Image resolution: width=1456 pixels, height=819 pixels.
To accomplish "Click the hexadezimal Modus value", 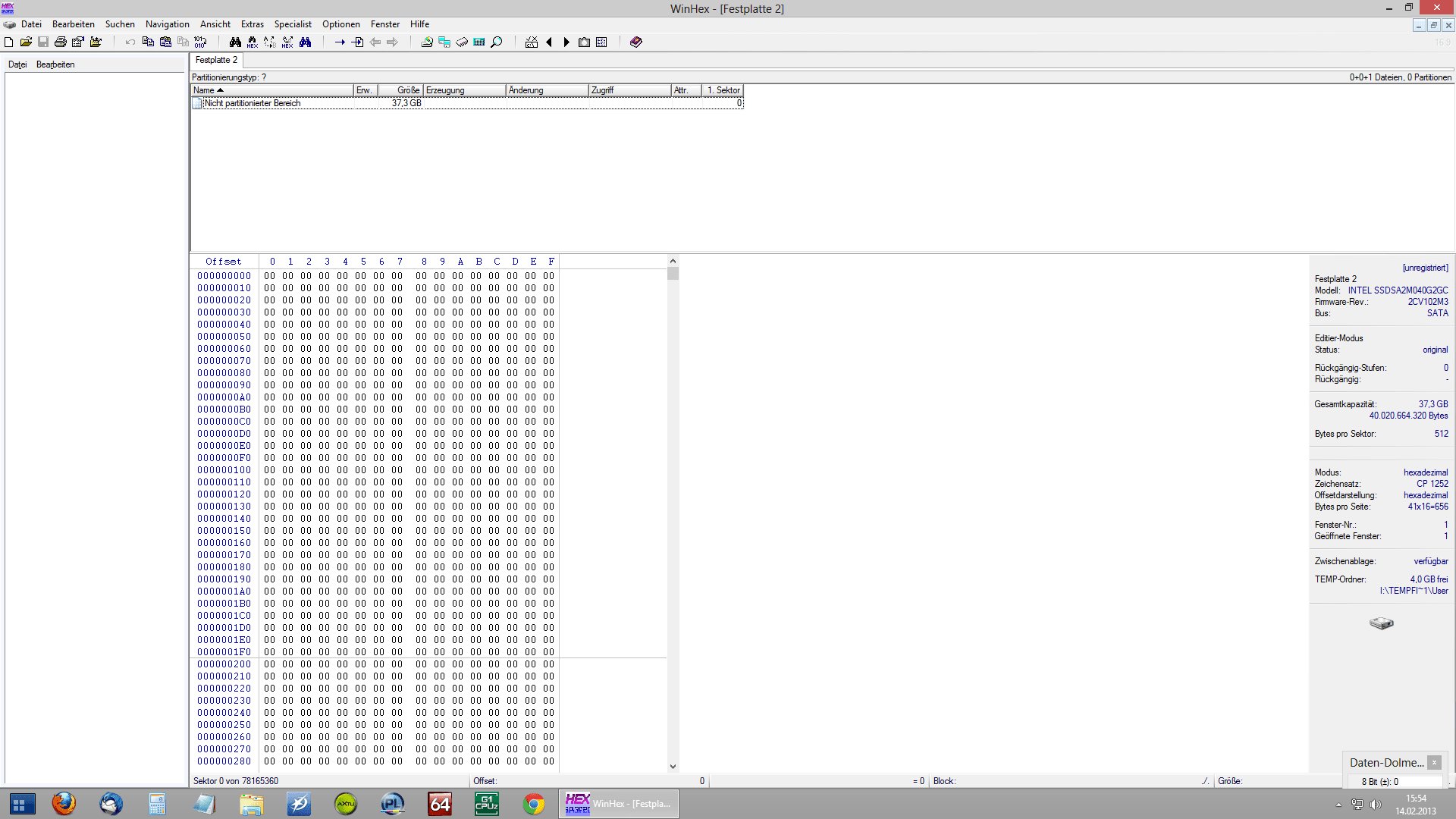I will 1426,472.
